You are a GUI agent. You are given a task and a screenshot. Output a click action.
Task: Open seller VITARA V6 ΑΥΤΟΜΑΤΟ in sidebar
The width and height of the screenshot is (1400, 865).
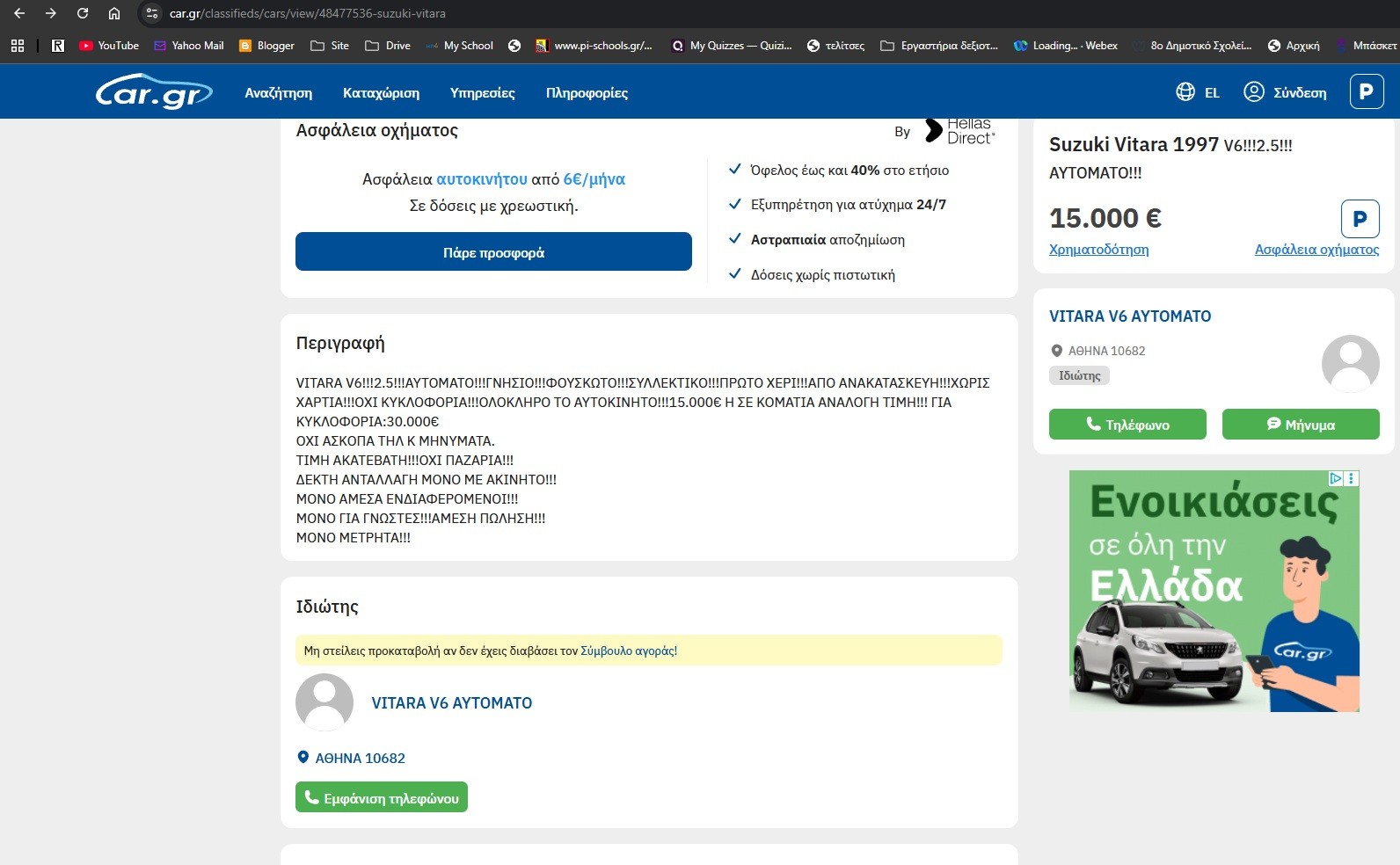click(1130, 316)
